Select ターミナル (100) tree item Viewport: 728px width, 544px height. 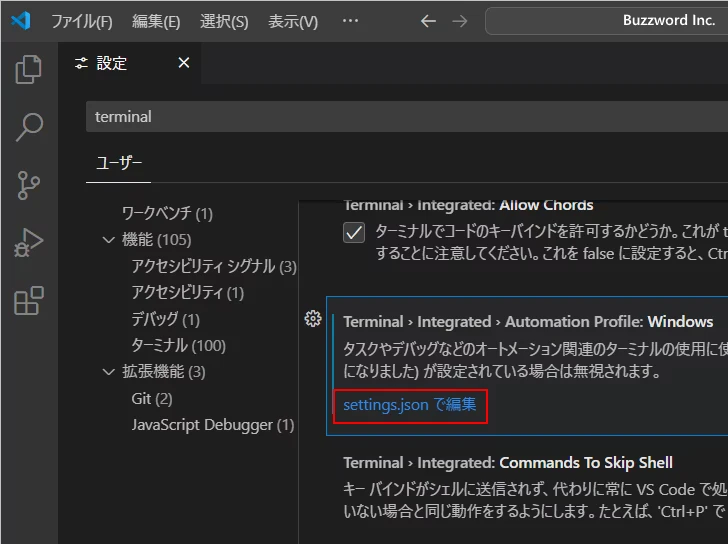click(179, 345)
